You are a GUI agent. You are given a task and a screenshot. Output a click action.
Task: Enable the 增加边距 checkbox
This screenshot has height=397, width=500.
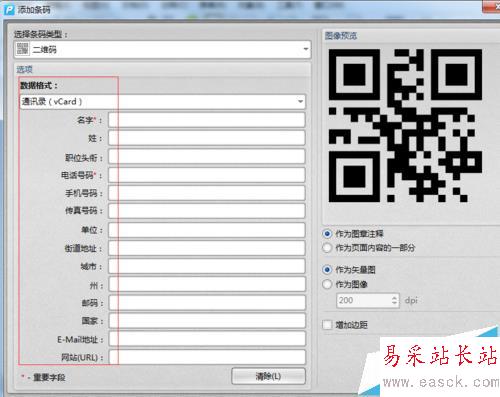327,324
